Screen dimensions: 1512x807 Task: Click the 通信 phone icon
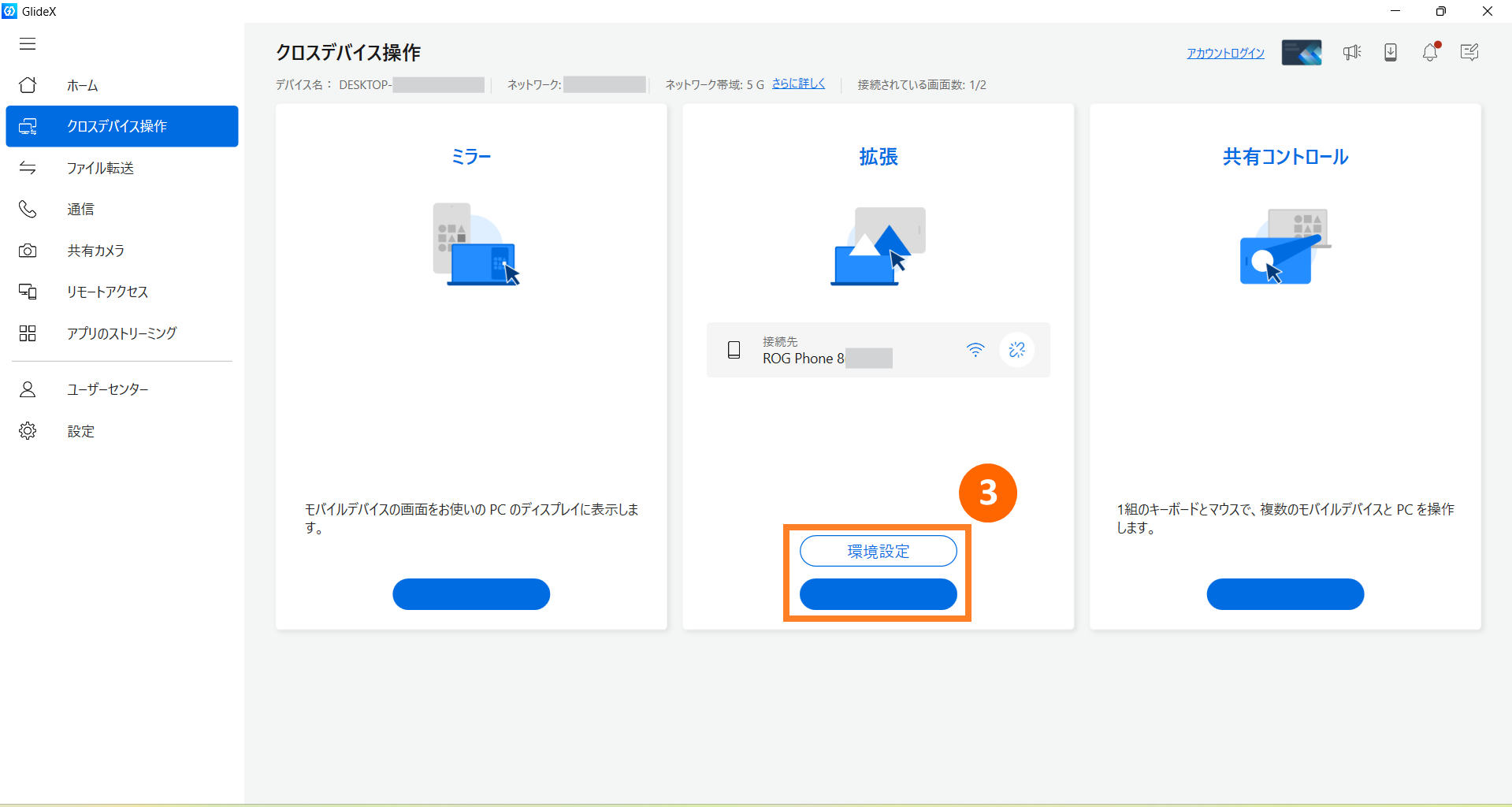28,209
